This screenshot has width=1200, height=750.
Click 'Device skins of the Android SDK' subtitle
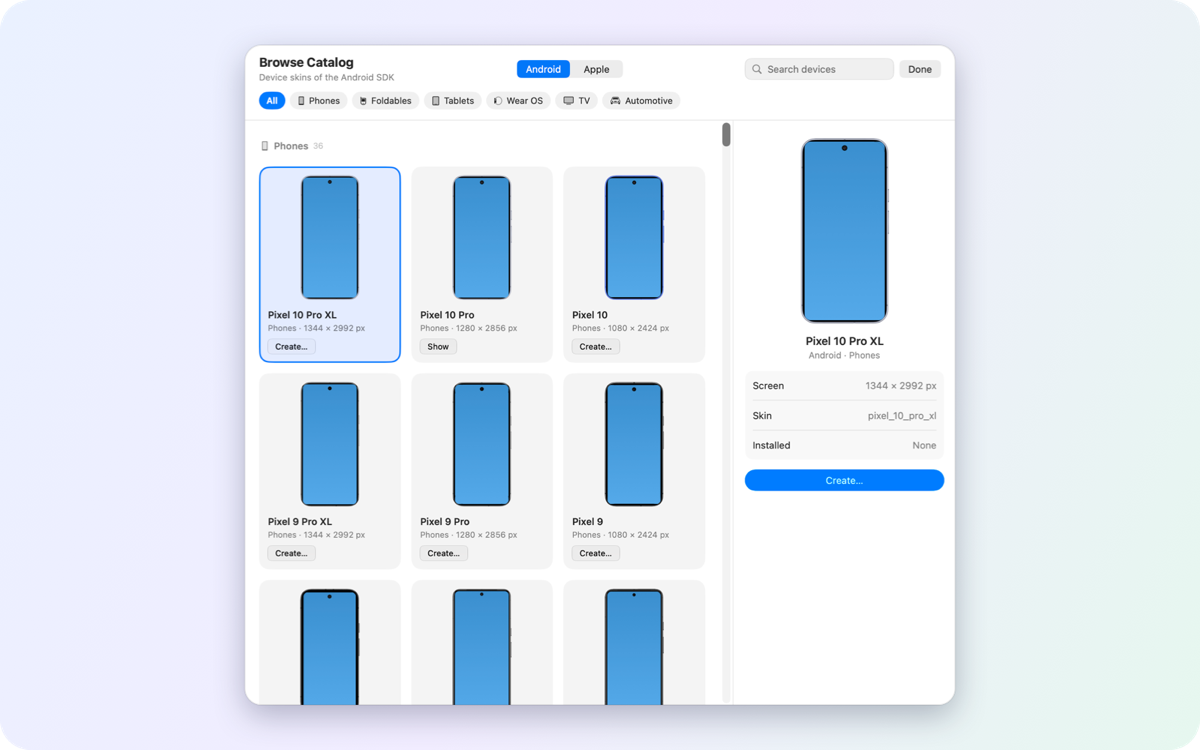point(327,77)
